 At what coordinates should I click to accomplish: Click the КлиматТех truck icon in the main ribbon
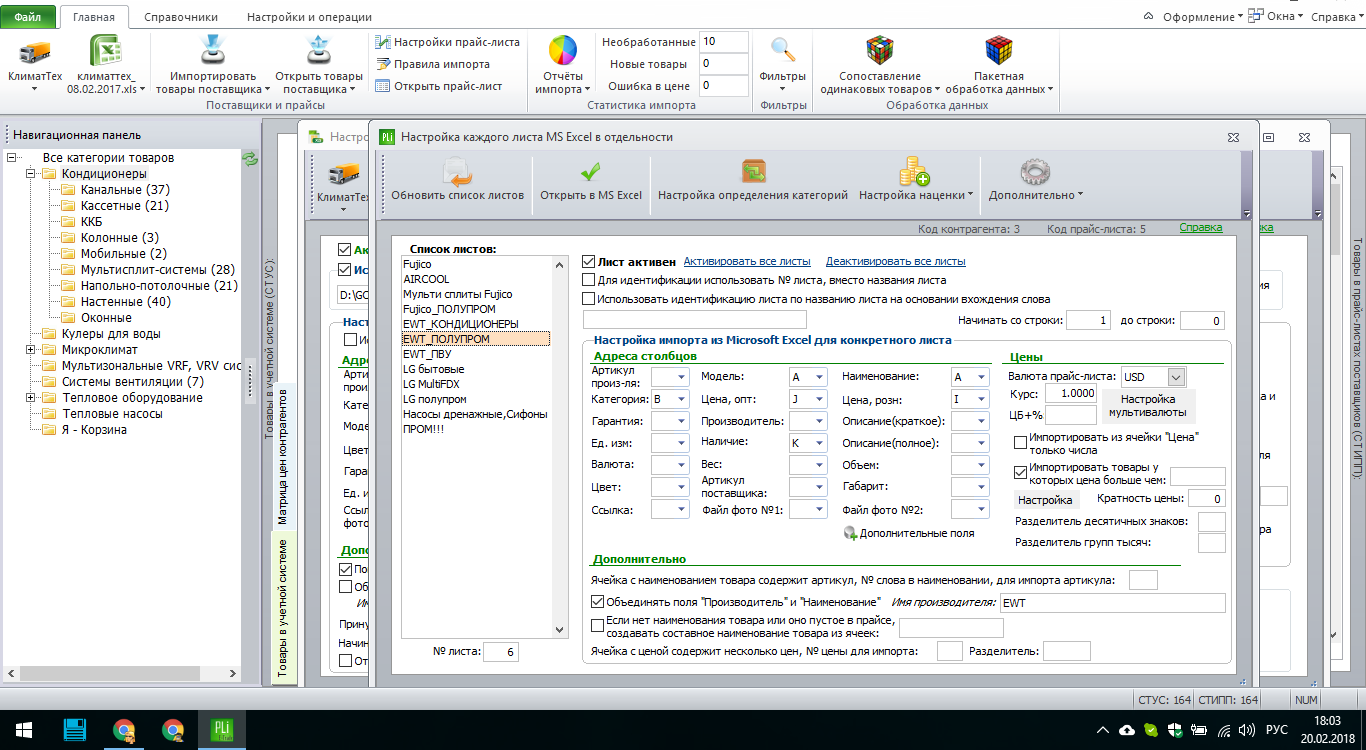tap(34, 51)
